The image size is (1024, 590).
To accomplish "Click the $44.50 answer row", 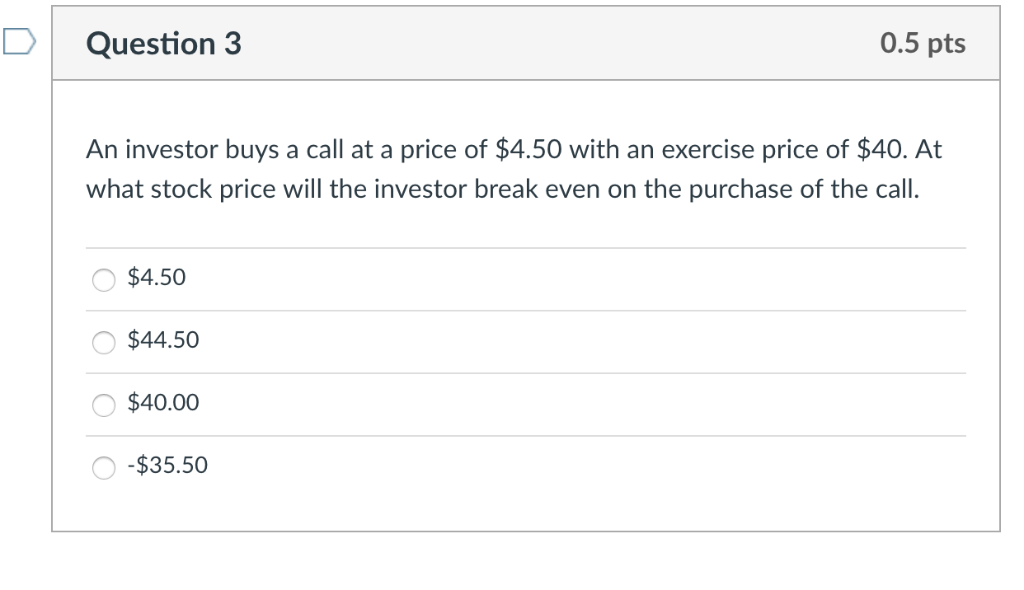I will (x=400, y=341).
